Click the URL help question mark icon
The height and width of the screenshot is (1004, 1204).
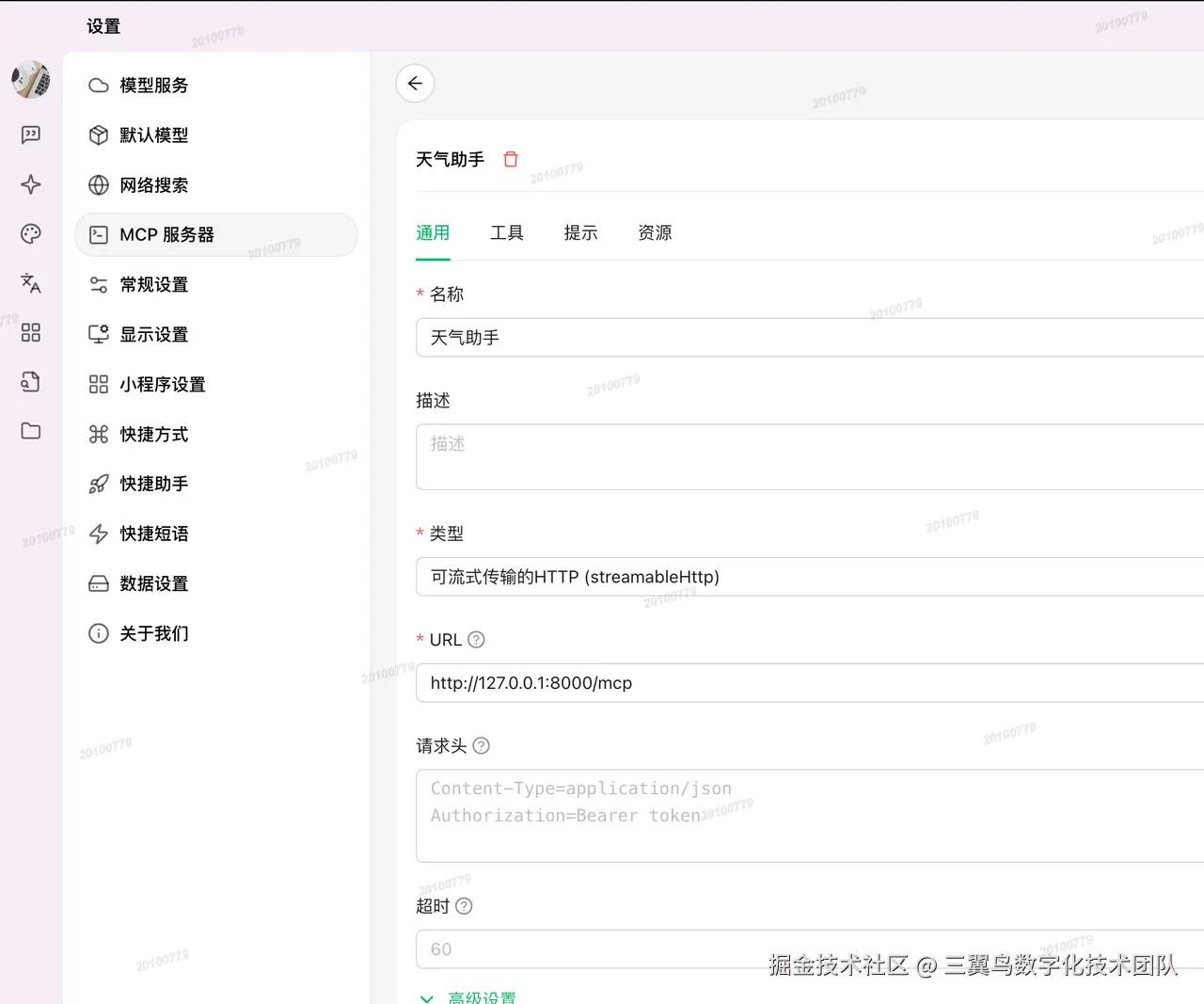pos(476,640)
